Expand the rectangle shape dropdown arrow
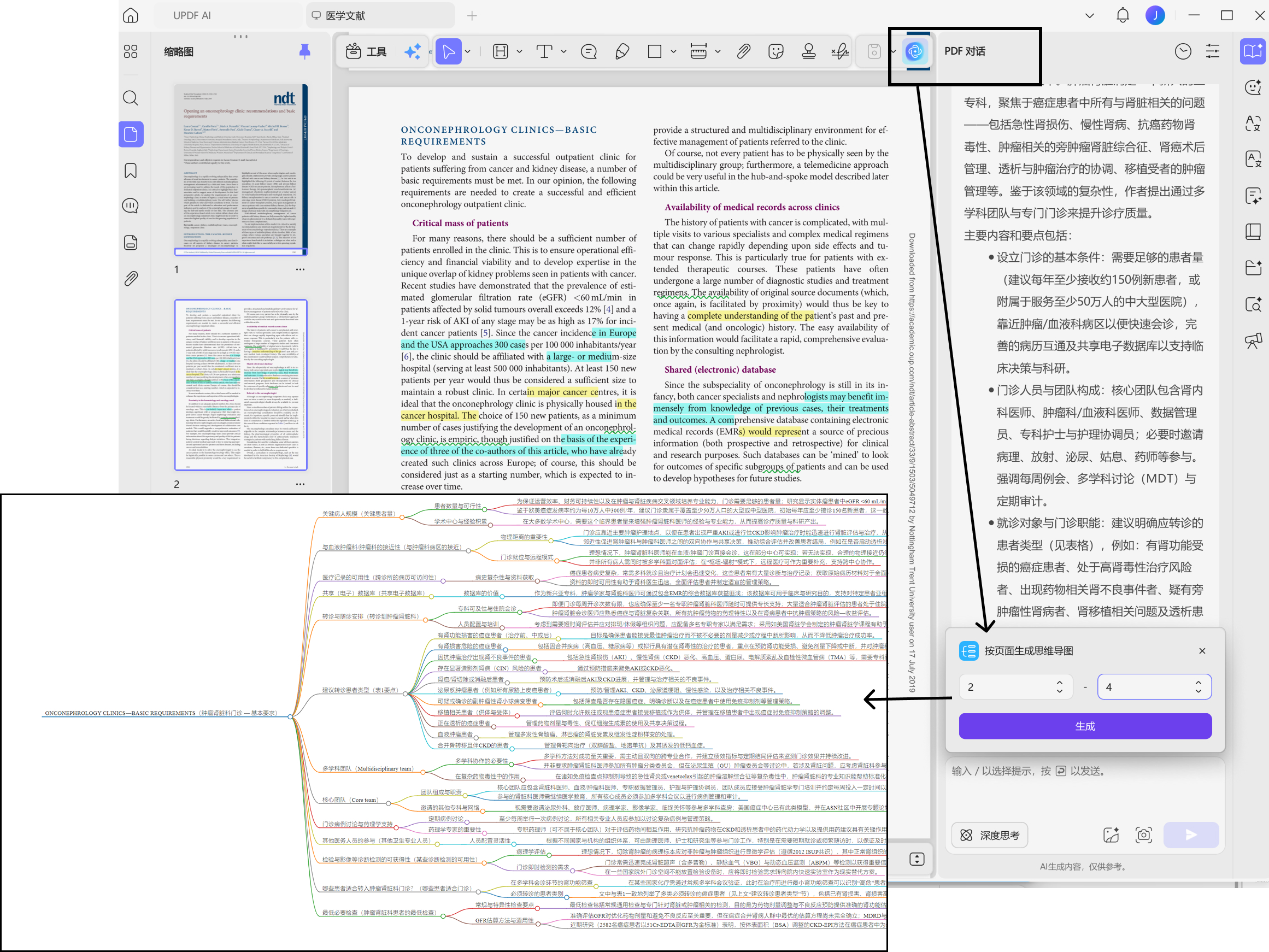1269x952 pixels. click(x=673, y=52)
